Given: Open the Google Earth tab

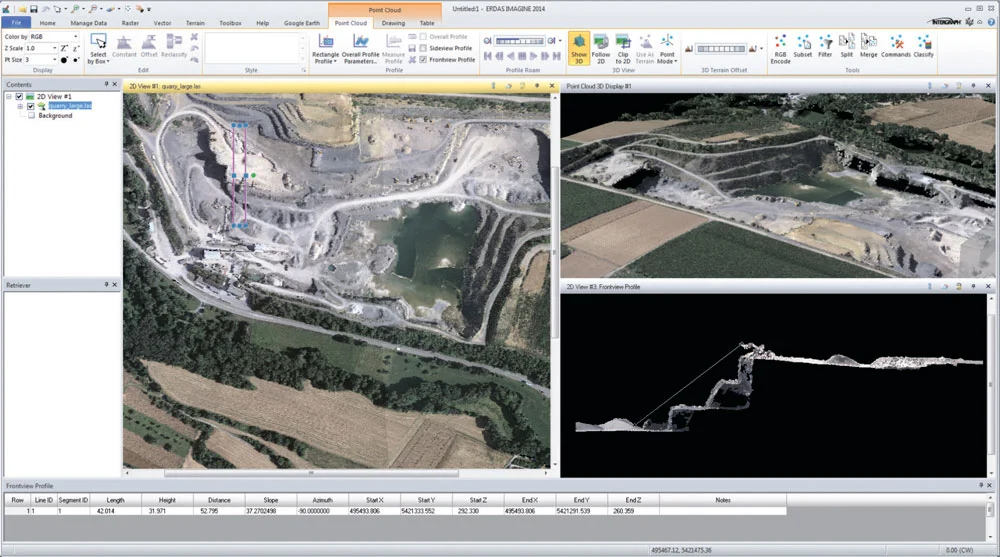Looking at the screenshot, I should pyautogui.click(x=300, y=22).
